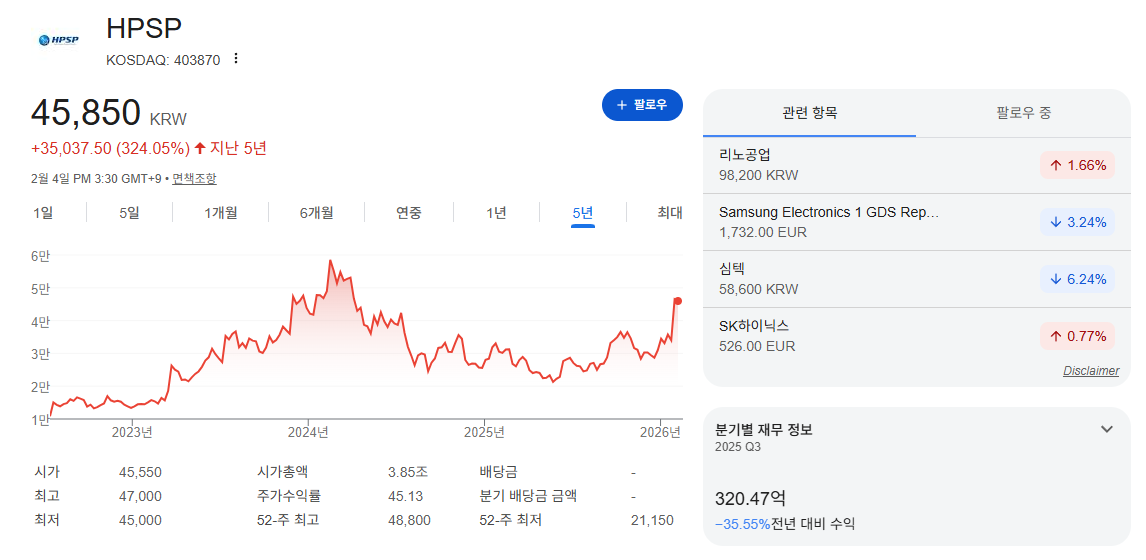Click the 0.77% change badge for SK하이닉스
The width and height of the screenshot is (1146, 560).
click(x=1077, y=336)
